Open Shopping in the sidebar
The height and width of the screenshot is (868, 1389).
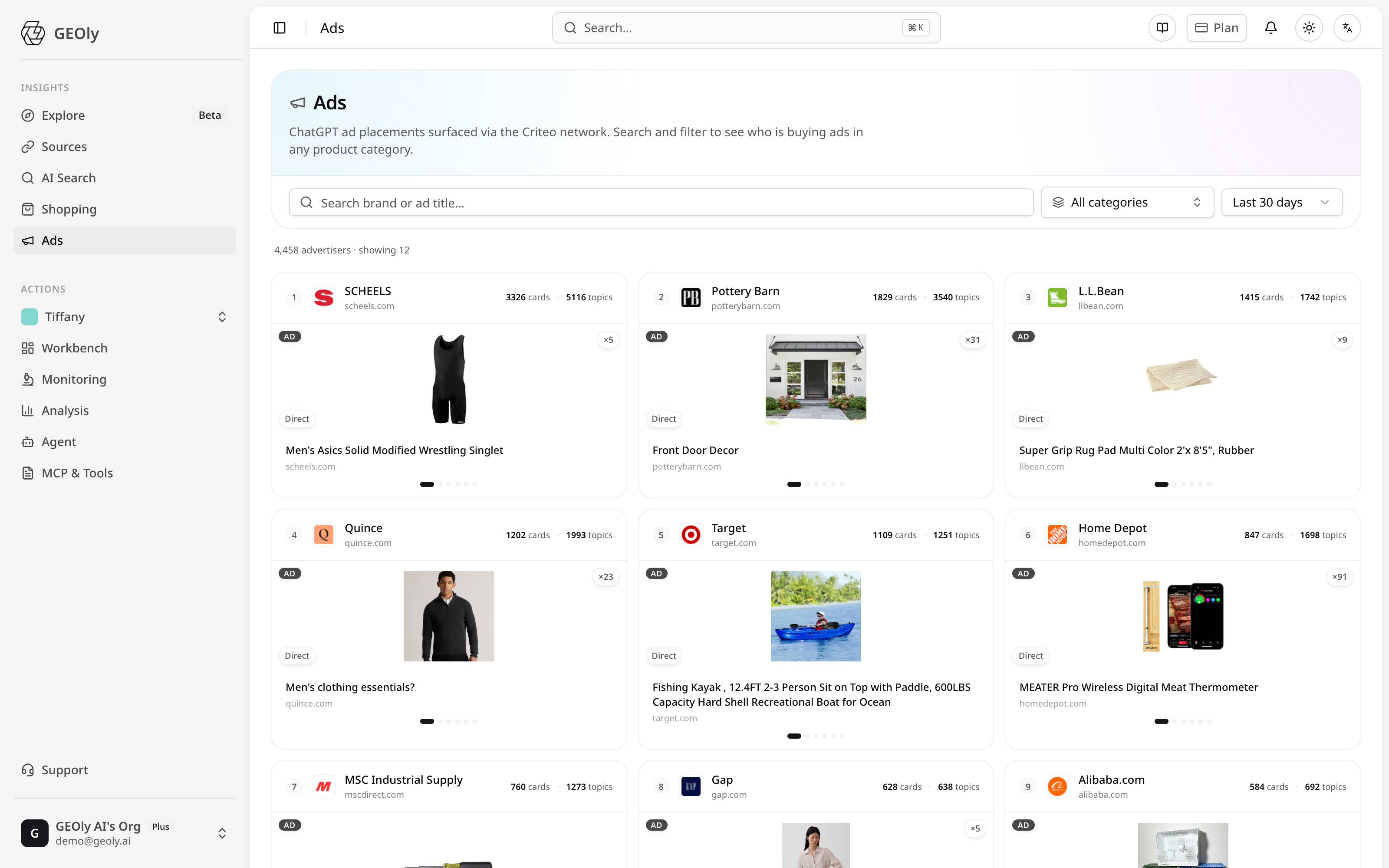(x=125, y=209)
